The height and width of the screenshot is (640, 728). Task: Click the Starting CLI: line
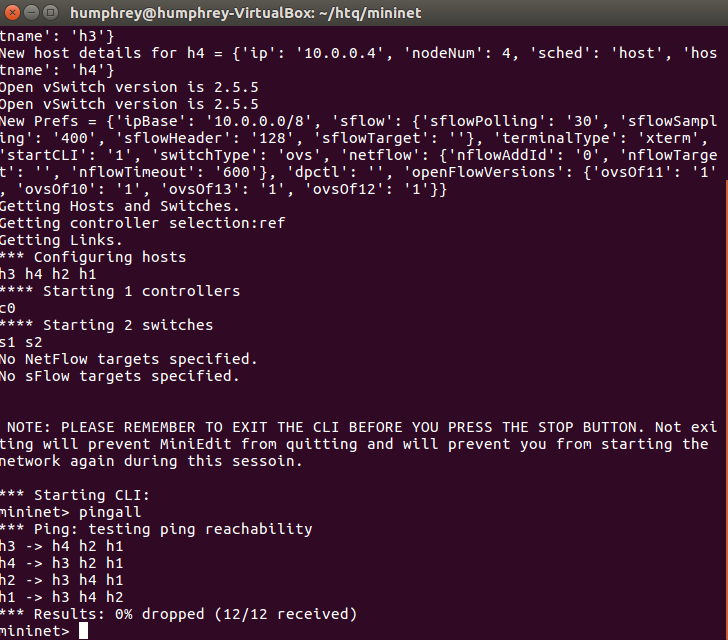coord(74,495)
